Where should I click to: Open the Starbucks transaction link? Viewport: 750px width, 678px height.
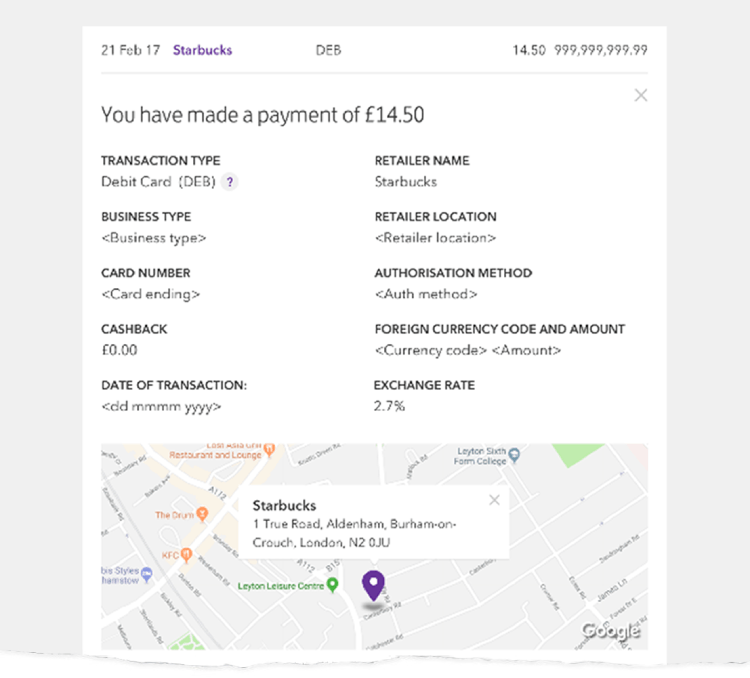[x=202, y=50]
